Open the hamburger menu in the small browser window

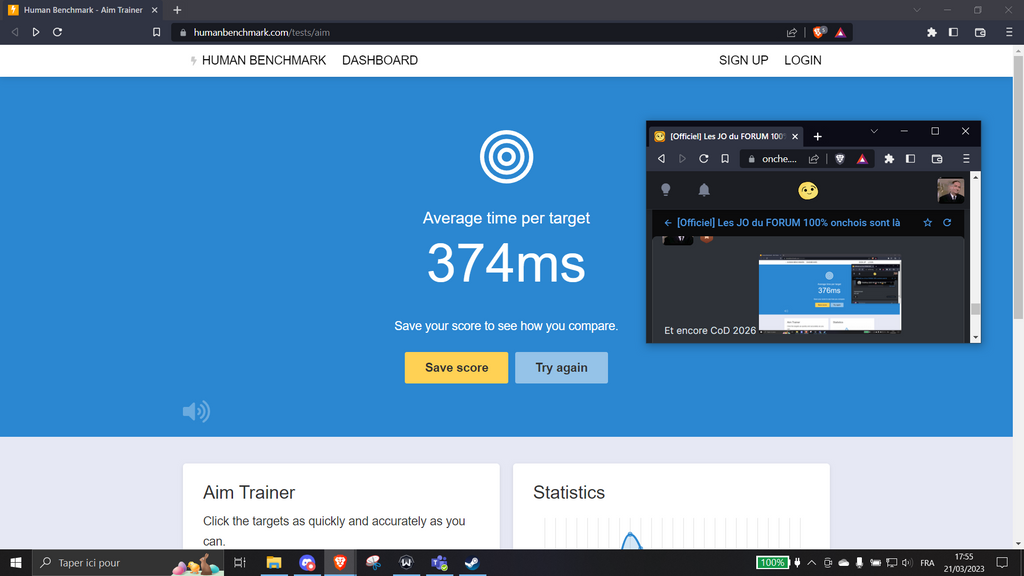[965, 159]
